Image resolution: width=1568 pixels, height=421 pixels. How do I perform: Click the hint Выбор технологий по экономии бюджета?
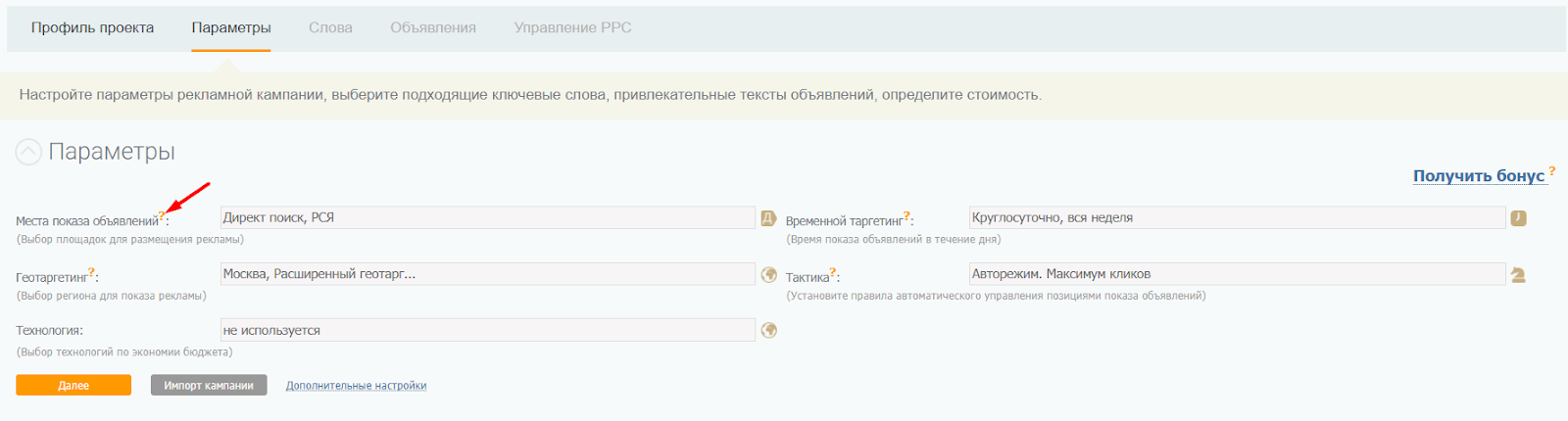[x=124, y=351]
